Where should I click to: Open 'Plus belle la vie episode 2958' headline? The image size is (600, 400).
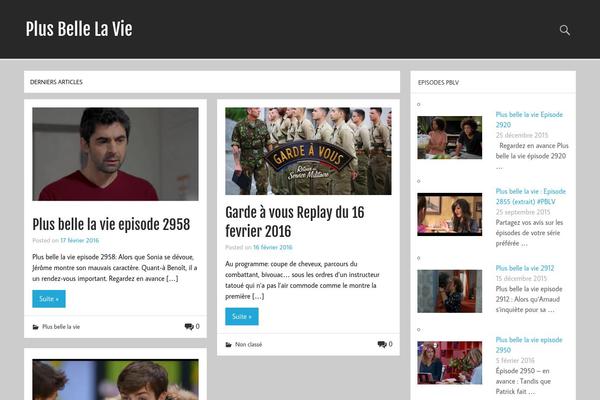[x=111, y=225]
